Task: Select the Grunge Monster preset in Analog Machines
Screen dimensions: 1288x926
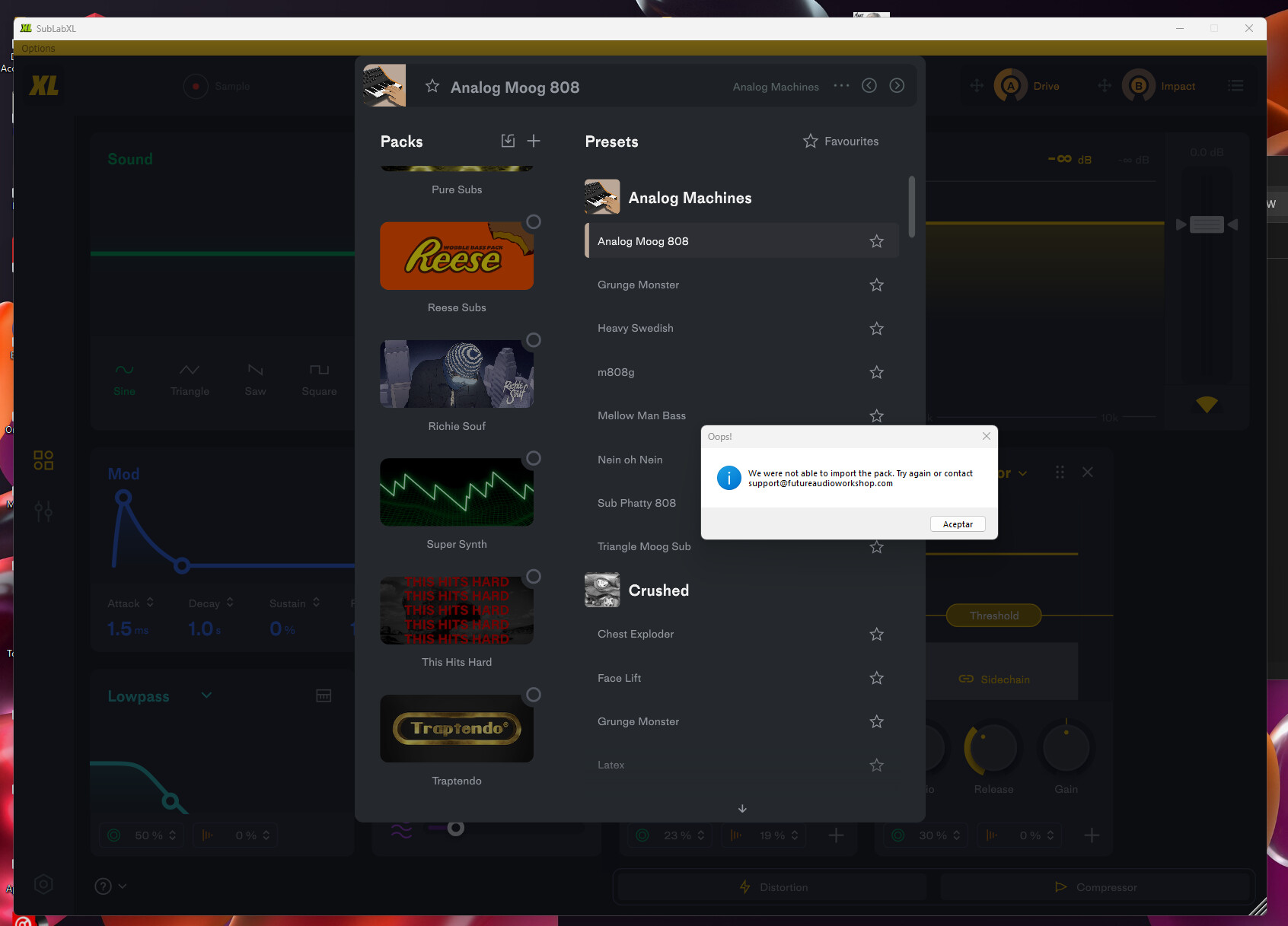Action: tap(741, 285)
